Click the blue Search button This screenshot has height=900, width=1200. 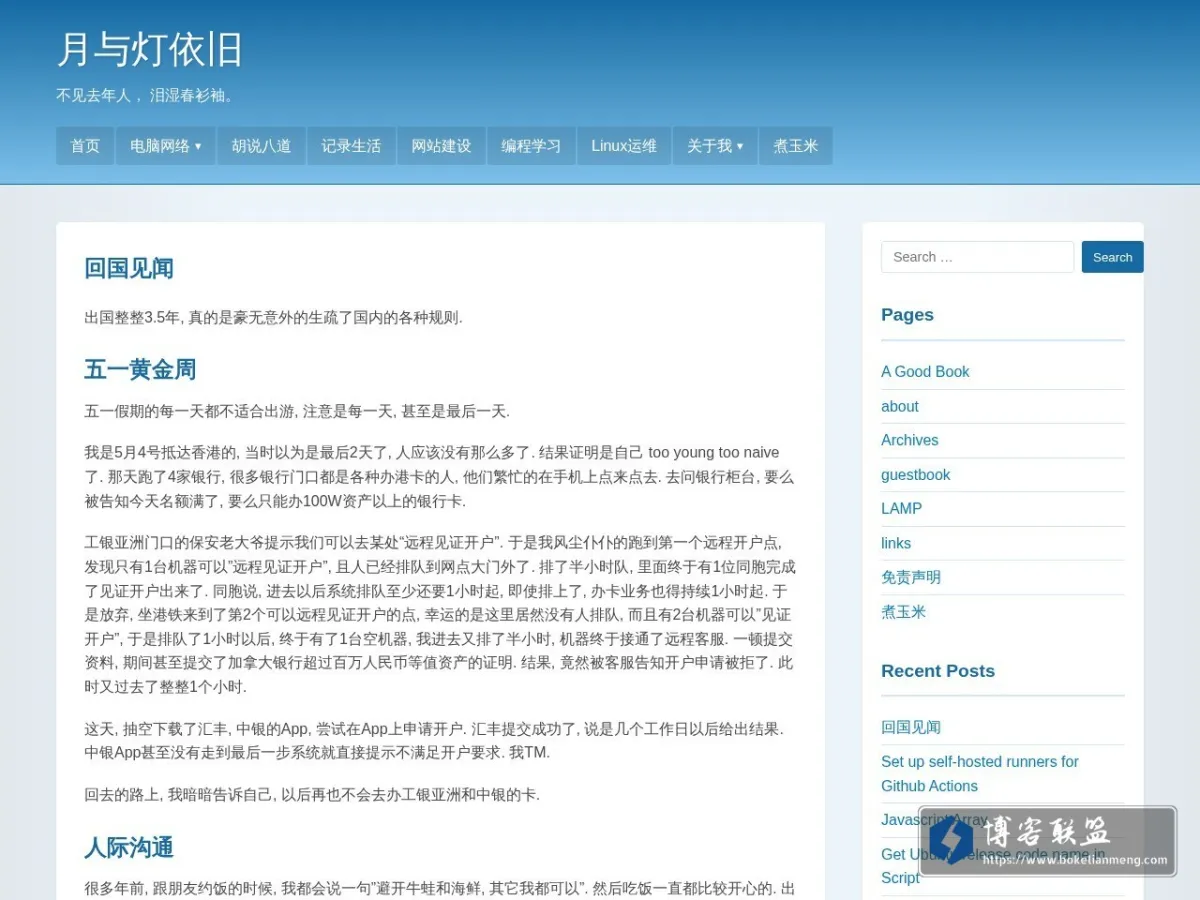1112,257
